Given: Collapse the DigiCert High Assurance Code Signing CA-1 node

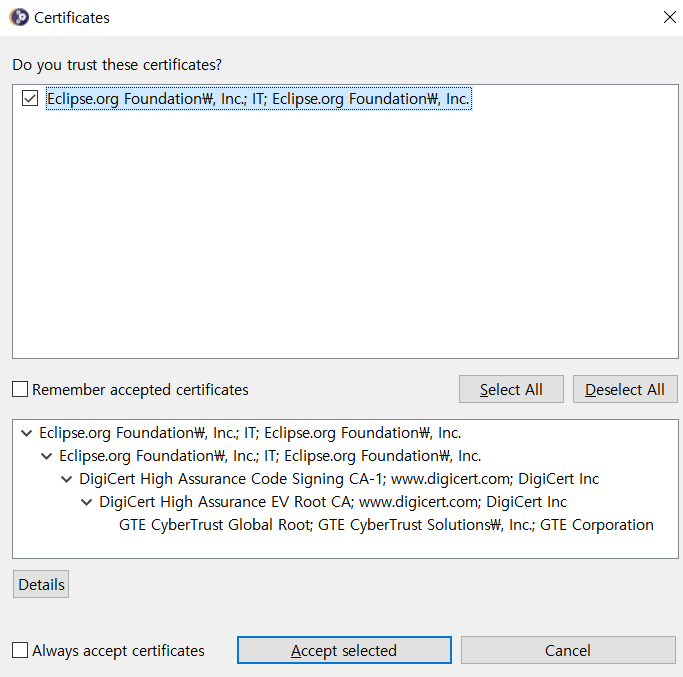Looking at the screenshot, I should tap(67, 479).
